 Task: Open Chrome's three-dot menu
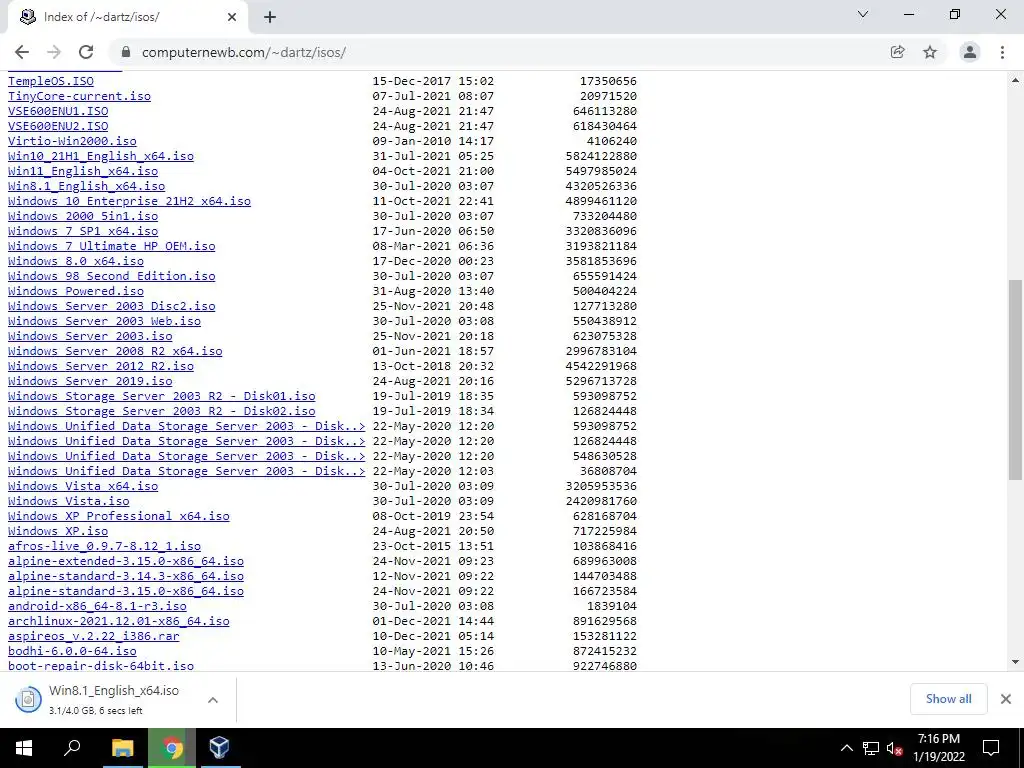tap(1002, 52)
